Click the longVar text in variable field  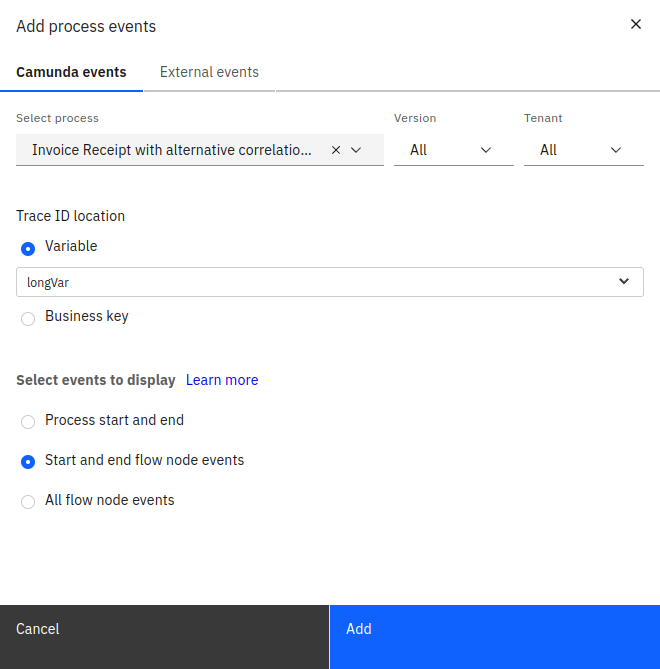point(48,282)
